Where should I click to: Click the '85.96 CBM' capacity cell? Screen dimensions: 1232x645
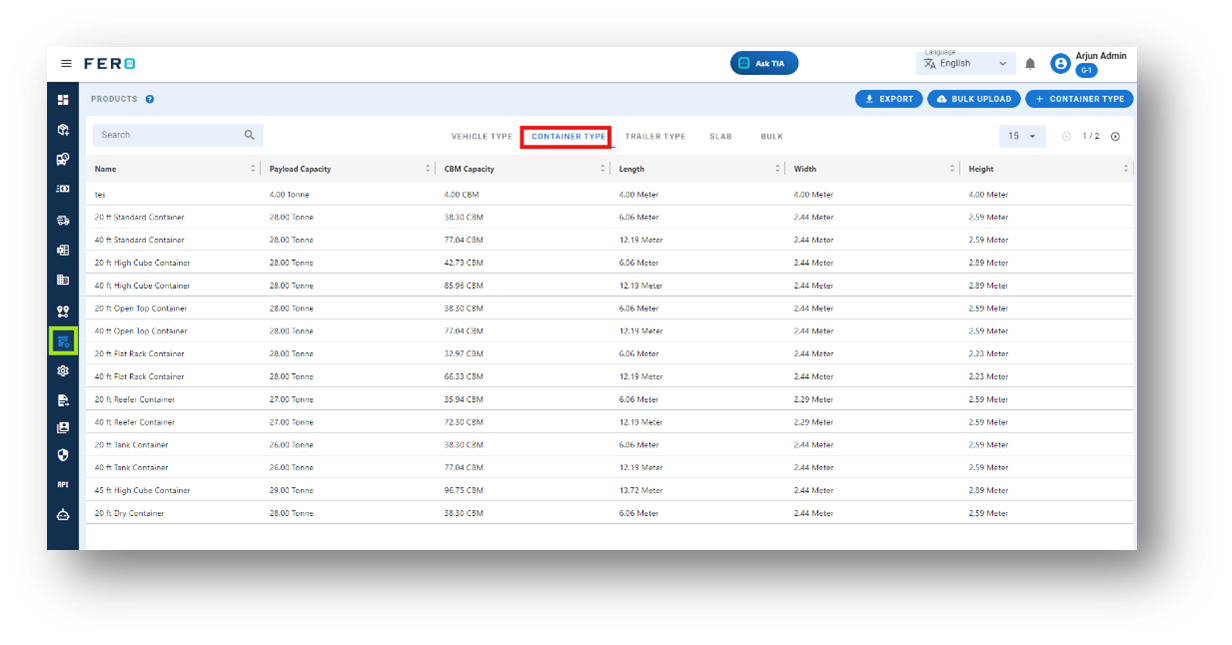click(464, 286)
